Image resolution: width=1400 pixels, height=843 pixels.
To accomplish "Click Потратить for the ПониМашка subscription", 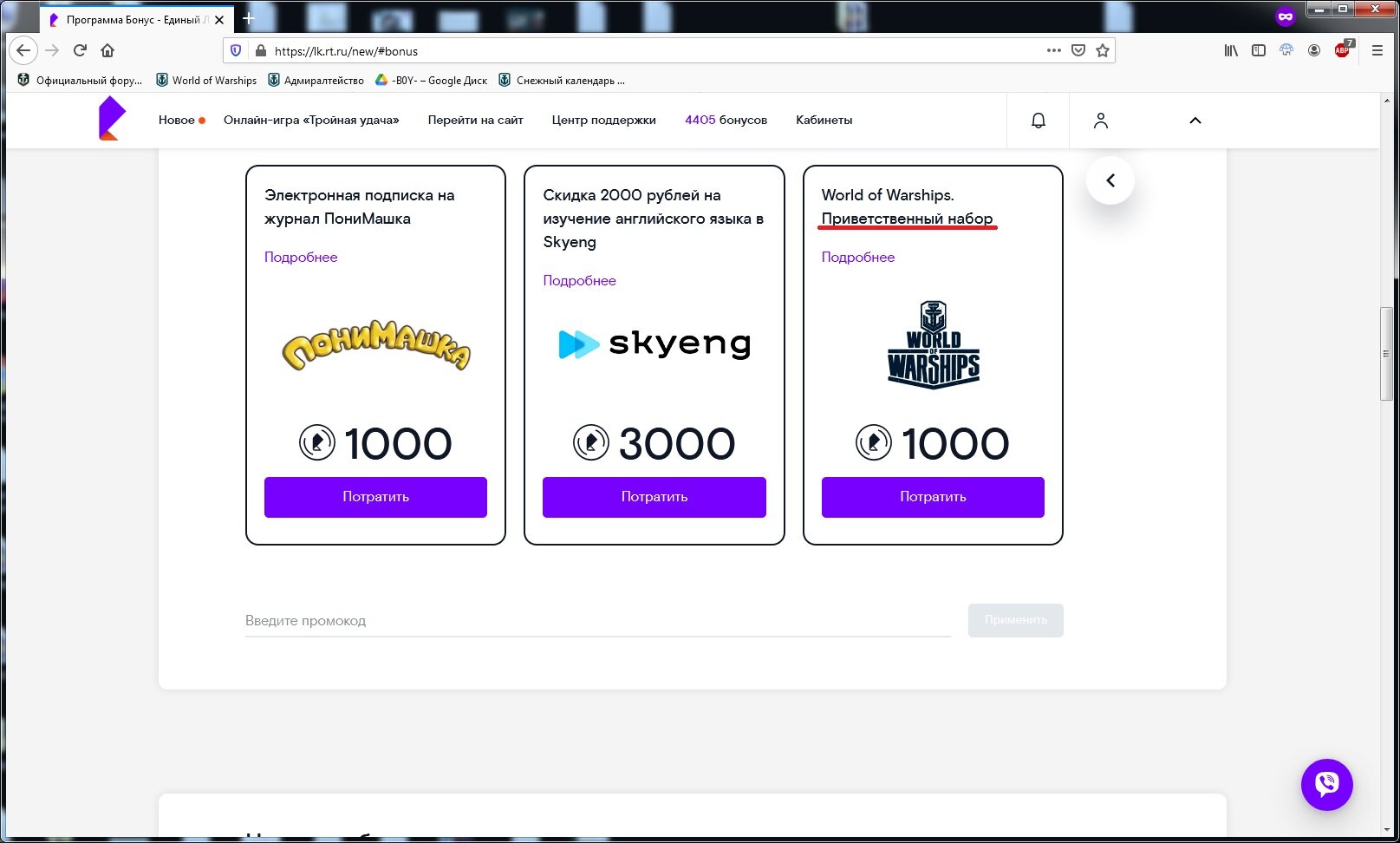I will (x=375, y=497).
